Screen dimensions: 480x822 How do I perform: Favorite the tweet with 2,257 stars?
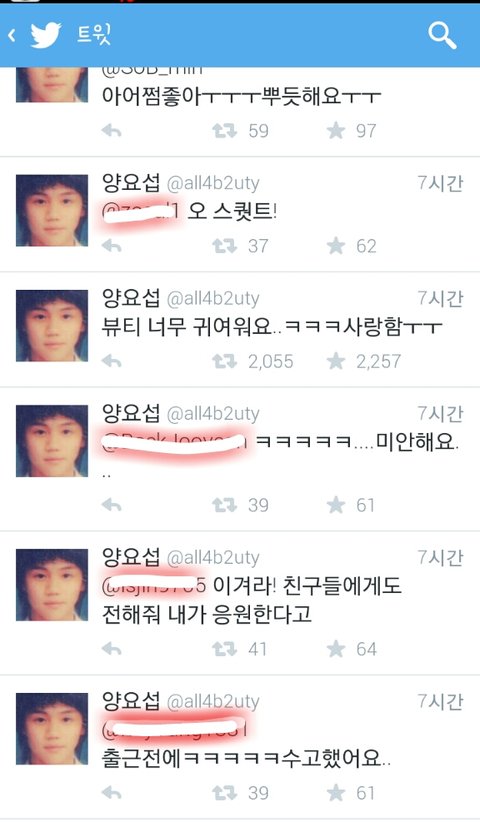tap(336, 361)
